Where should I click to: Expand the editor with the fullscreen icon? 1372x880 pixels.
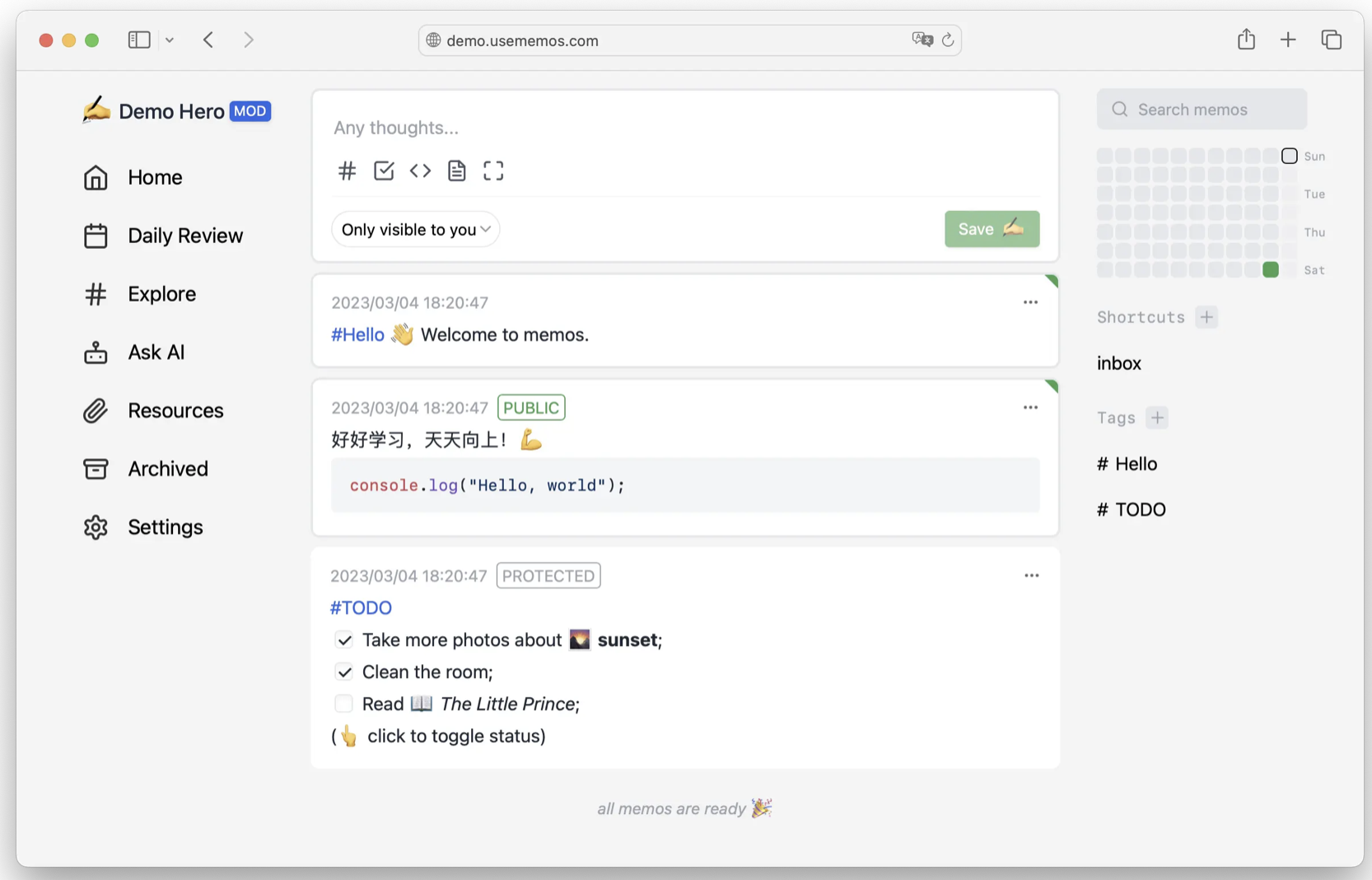click(x=493, y=171)
